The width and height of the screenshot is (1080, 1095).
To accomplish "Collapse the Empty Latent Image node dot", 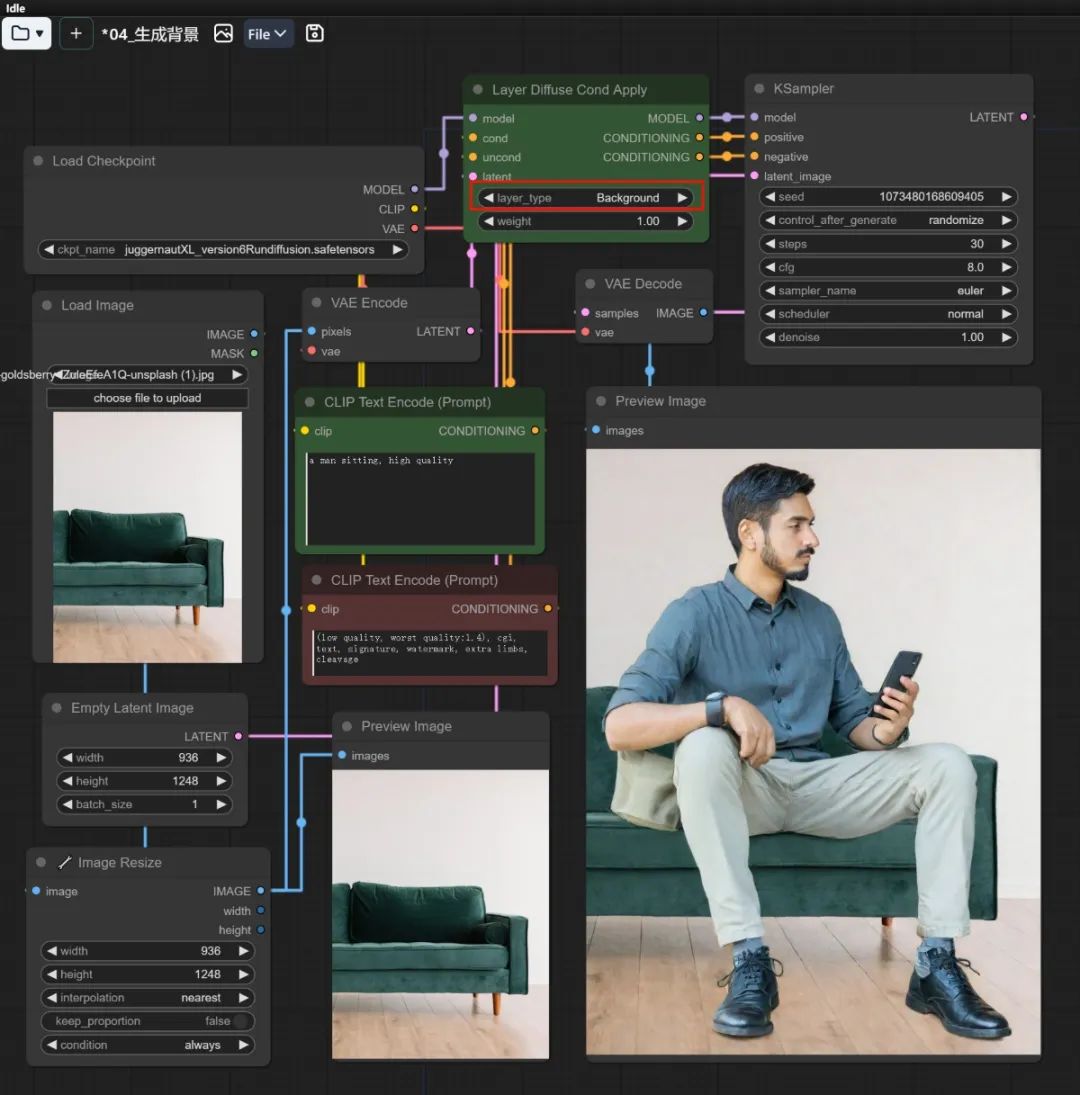I will [57, 707].
